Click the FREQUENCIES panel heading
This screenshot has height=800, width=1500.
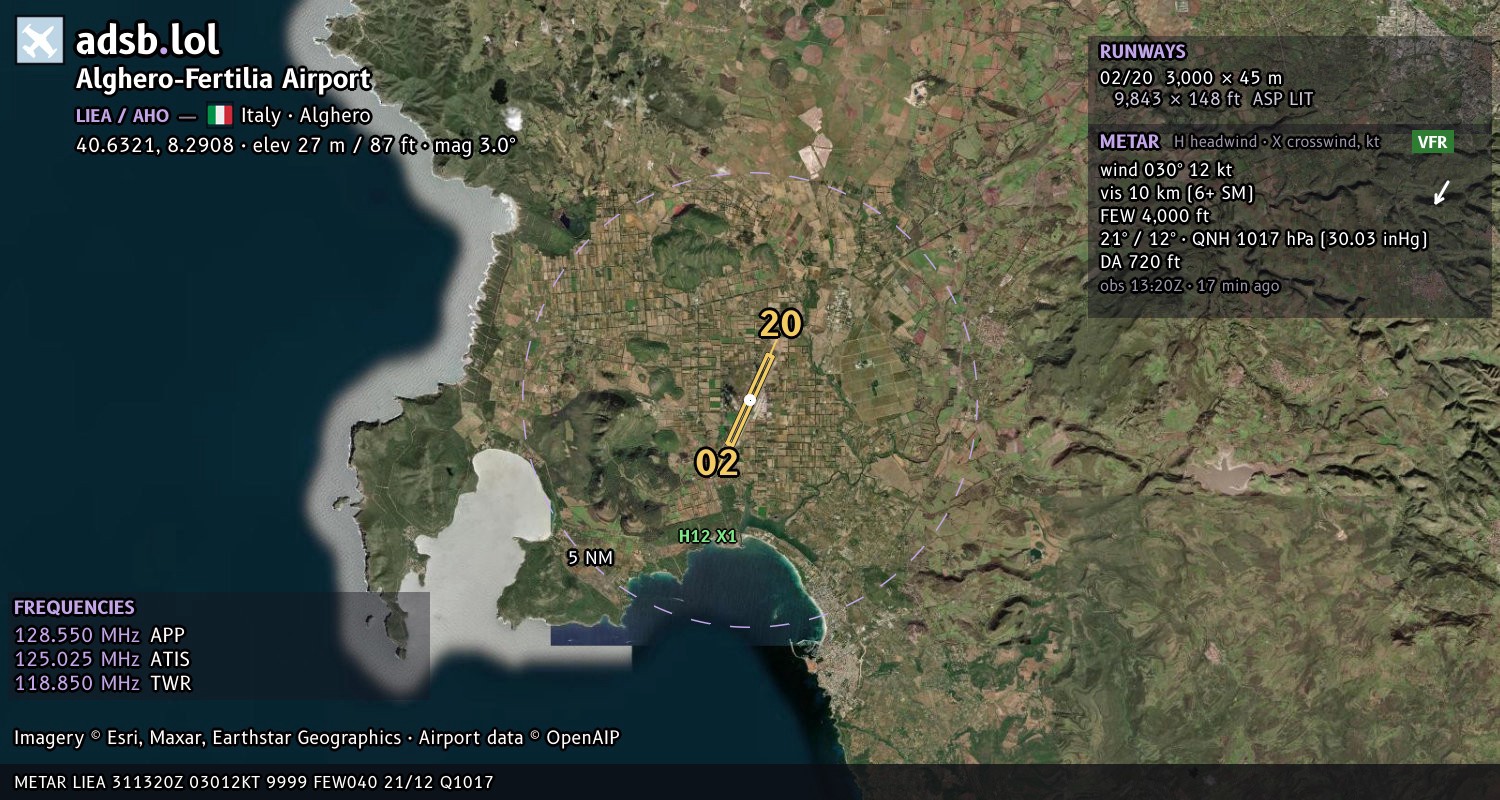tap(74, 607)
